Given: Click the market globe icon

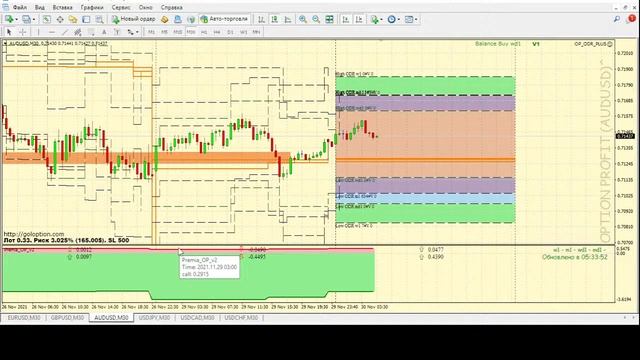Looking at the screenshot, I should [x=191, y=19].
